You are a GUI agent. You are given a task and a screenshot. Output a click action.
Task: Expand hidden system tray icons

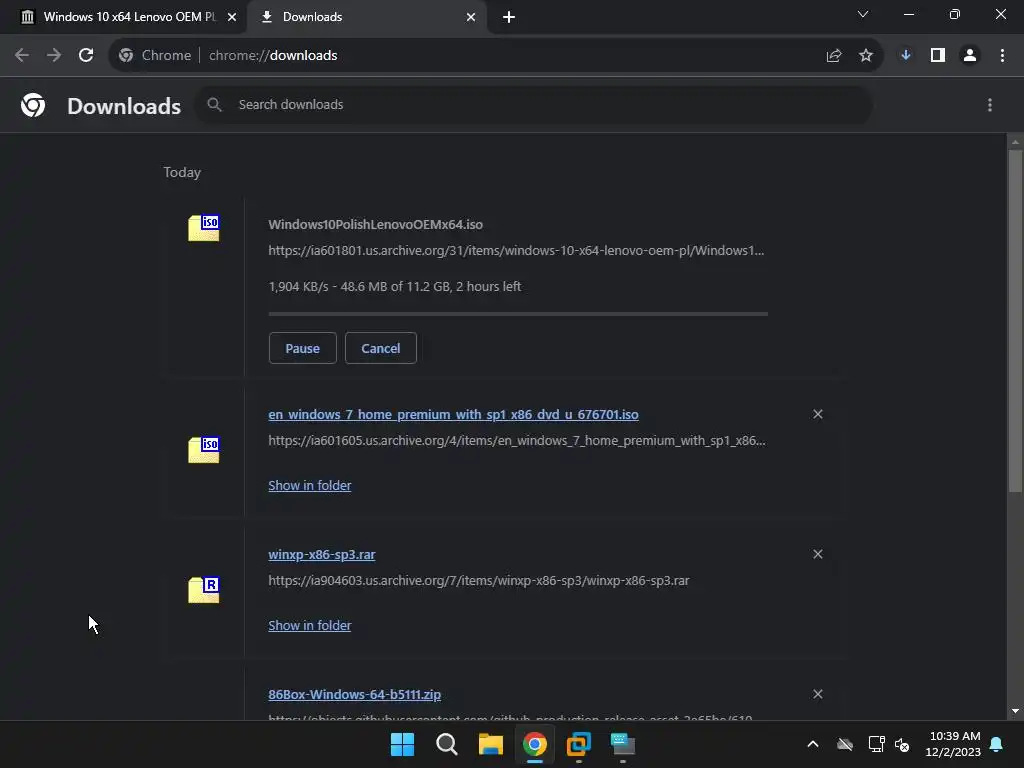click(x=813, y=744)
